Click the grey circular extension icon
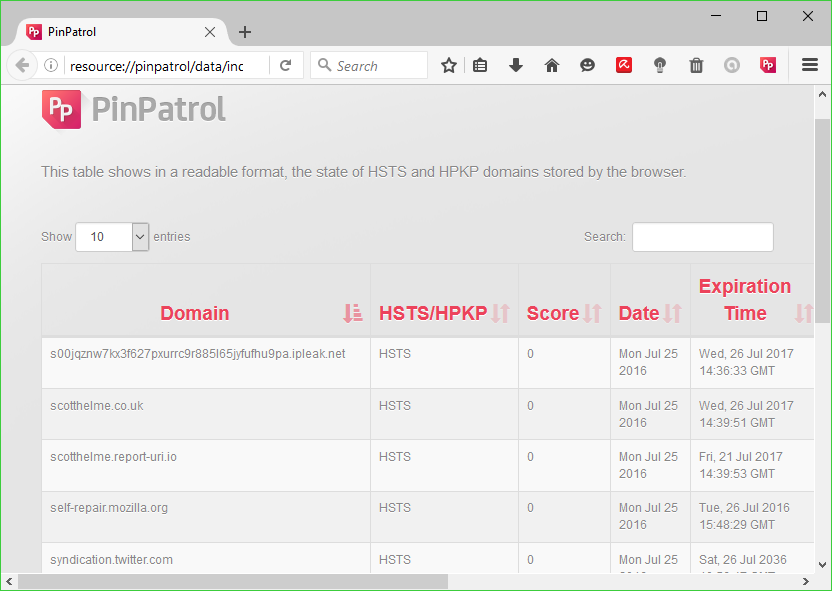Image resolution: width=832 pixels, height=591 pixels. [x=732, y=65]
